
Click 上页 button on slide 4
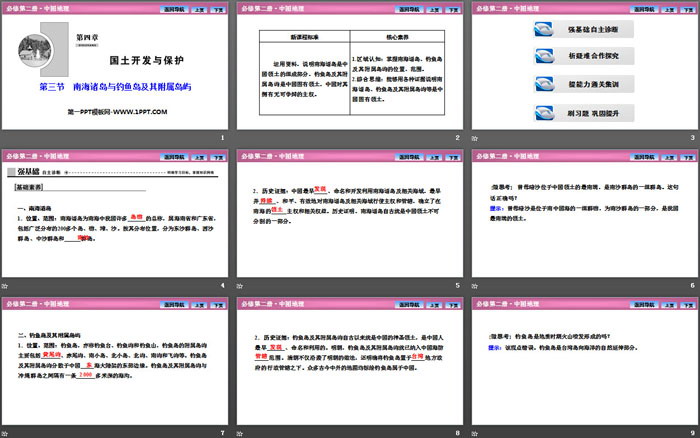[x=199, y=157]
